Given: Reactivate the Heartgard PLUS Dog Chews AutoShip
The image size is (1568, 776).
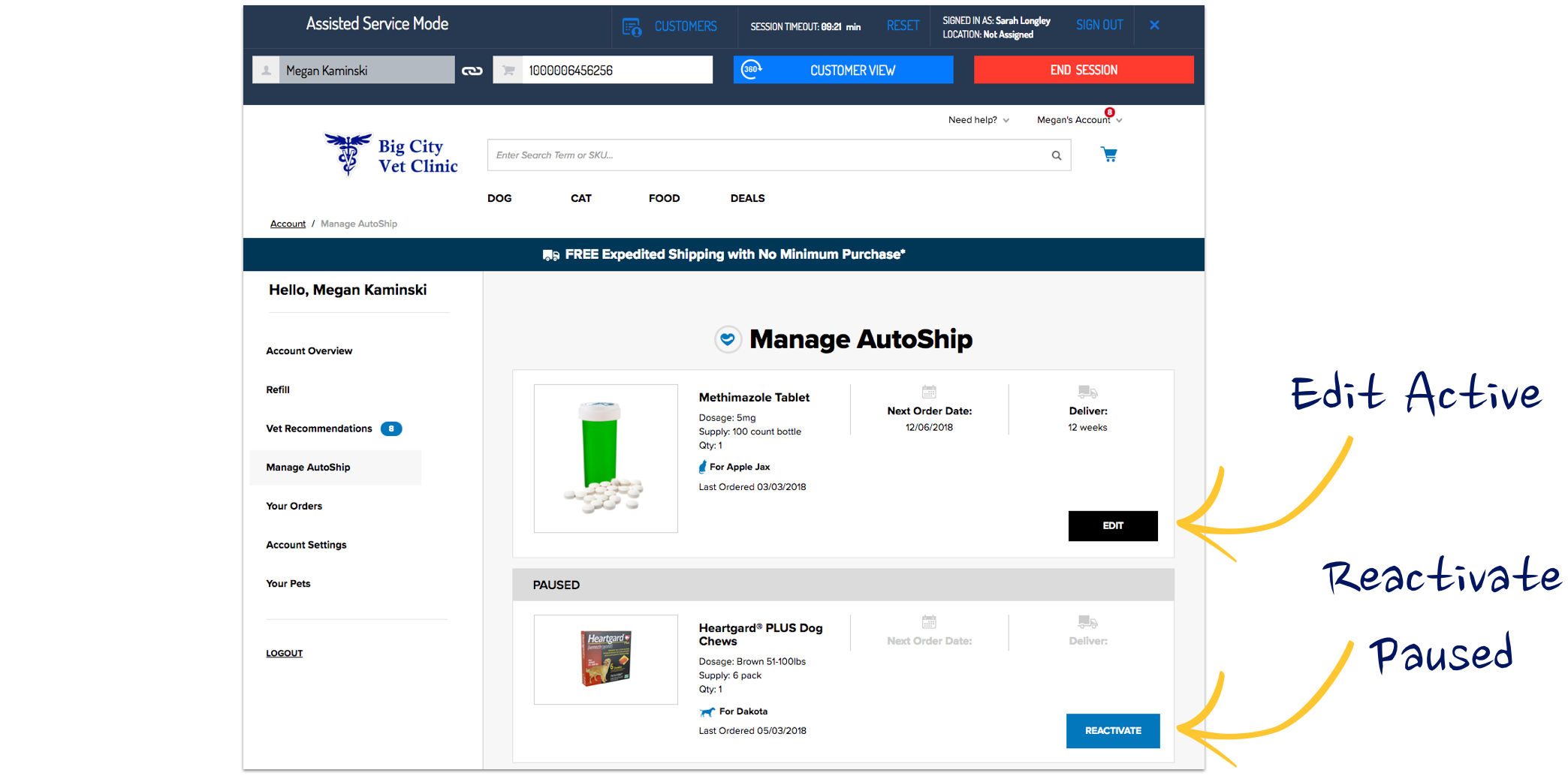Looking at the screenshot, I should [x=1113, y=731].
